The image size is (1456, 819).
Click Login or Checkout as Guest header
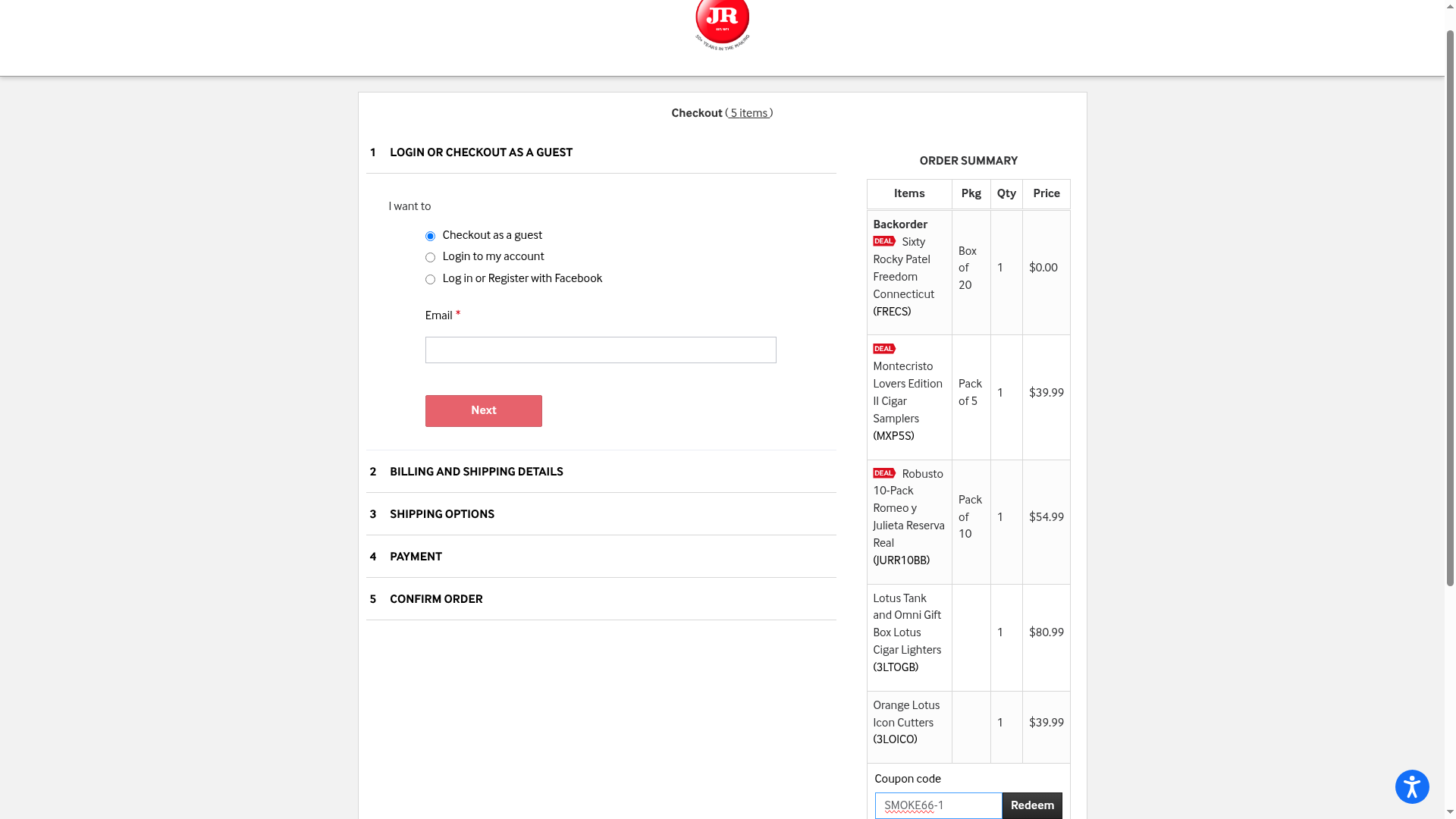pyautogui.click(x=481, y=152)
